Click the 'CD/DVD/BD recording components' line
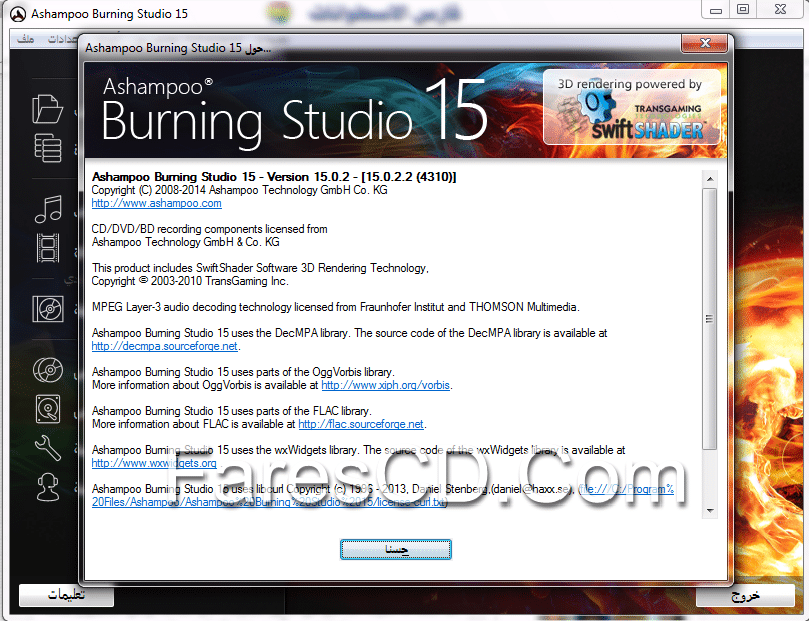 [x=209, y=229]
